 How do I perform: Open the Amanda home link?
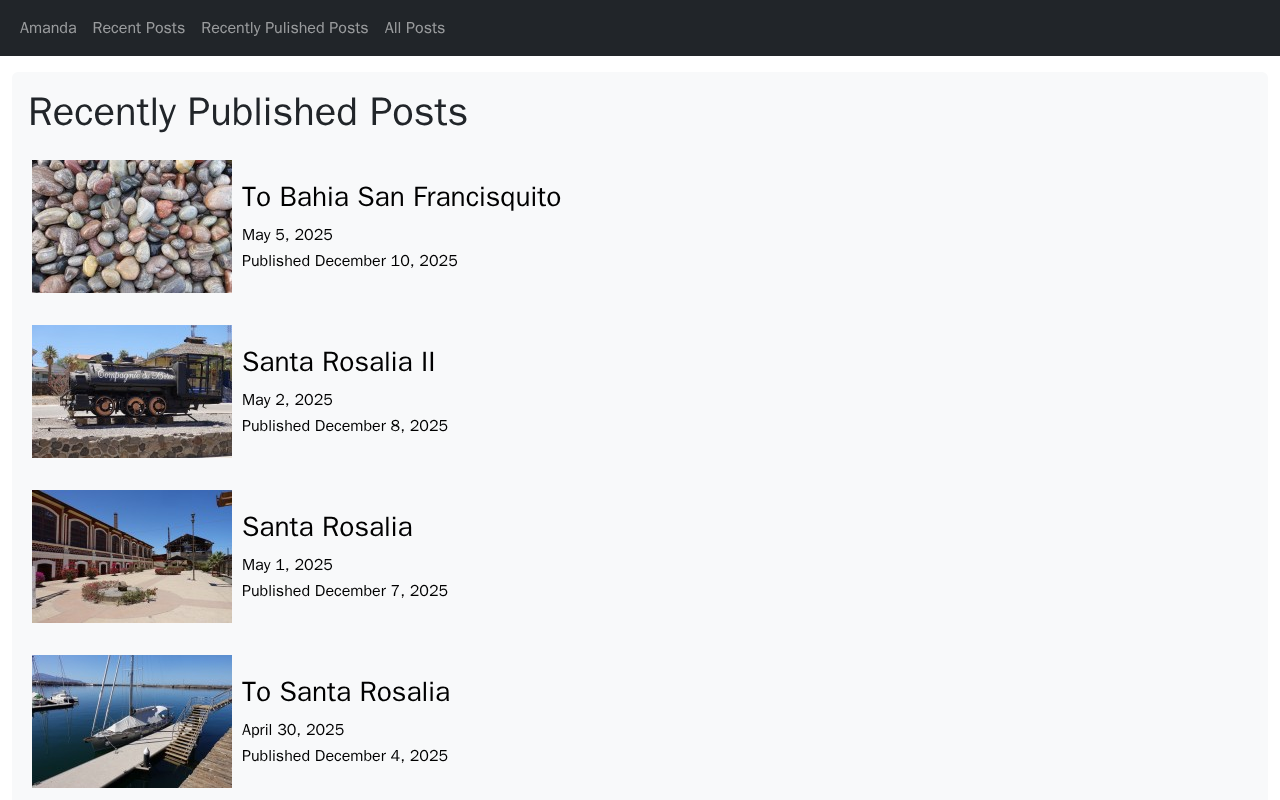coord(48,28)
